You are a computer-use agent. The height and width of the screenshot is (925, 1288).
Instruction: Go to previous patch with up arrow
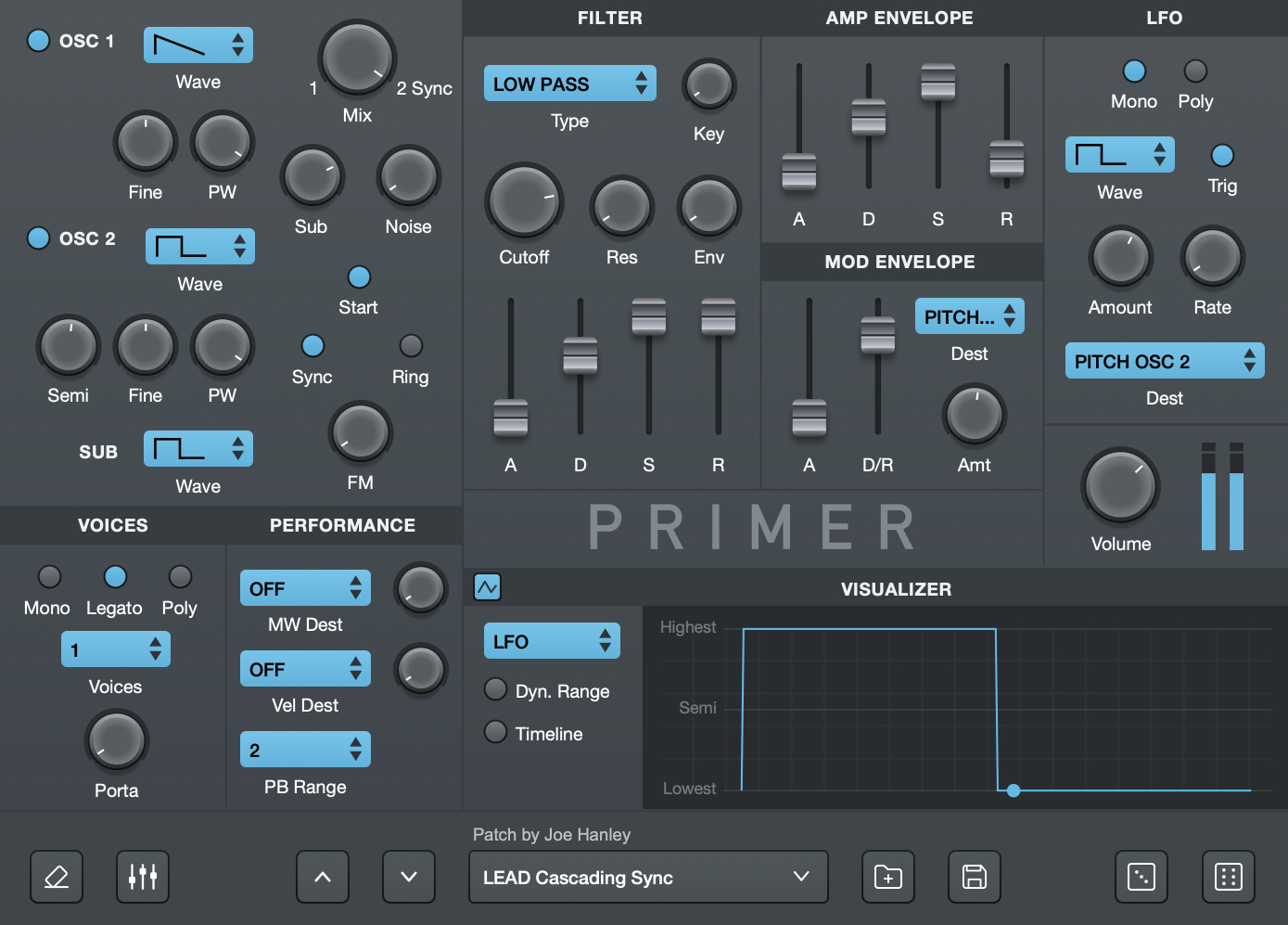pyautogui.click(x=323, y=877)
